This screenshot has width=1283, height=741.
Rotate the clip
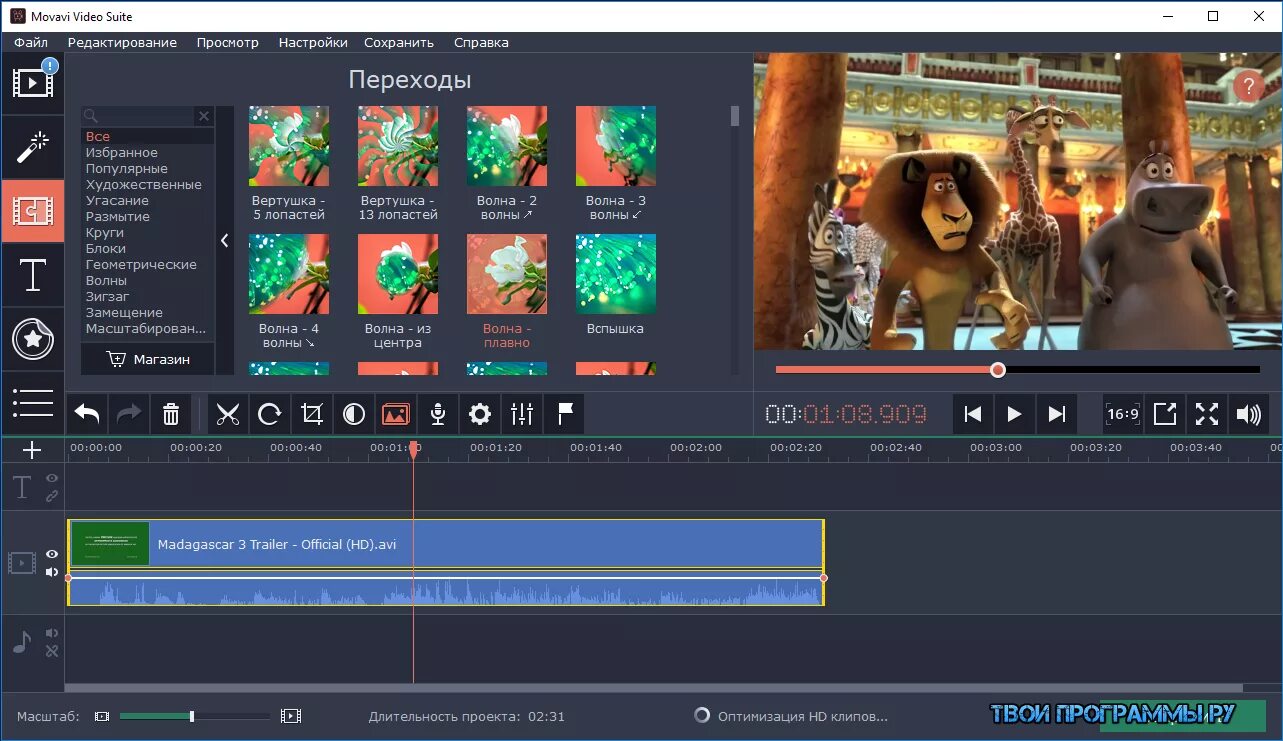click(270, 413)
